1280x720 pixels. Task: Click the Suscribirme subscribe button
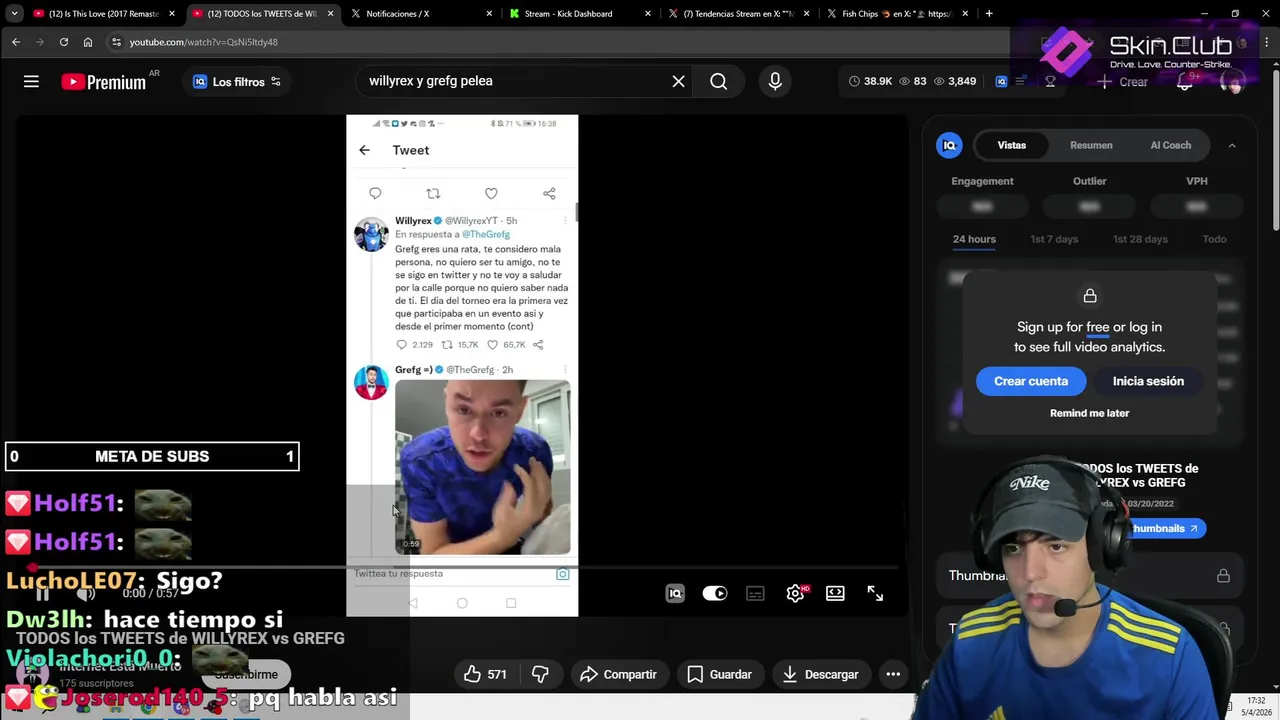coord(246,674)
